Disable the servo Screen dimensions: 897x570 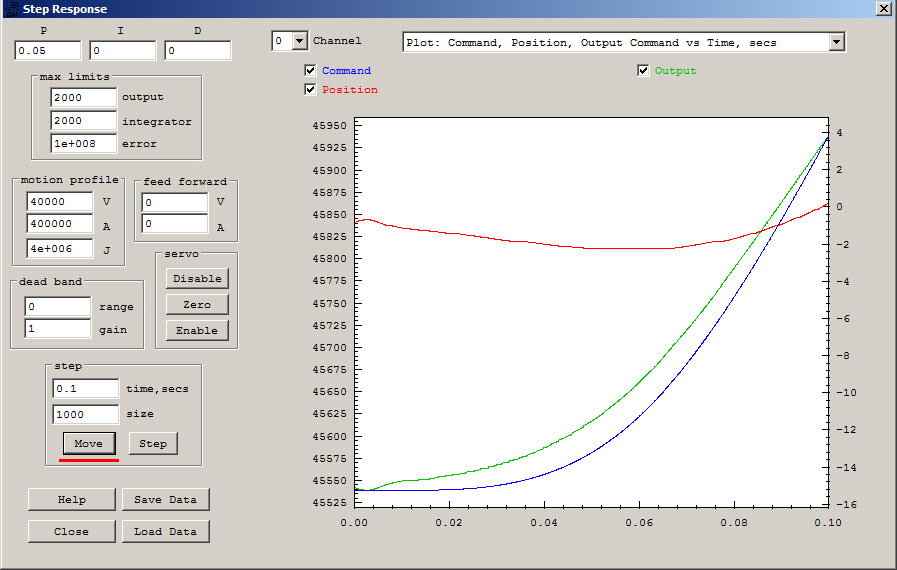pos(197,279)
